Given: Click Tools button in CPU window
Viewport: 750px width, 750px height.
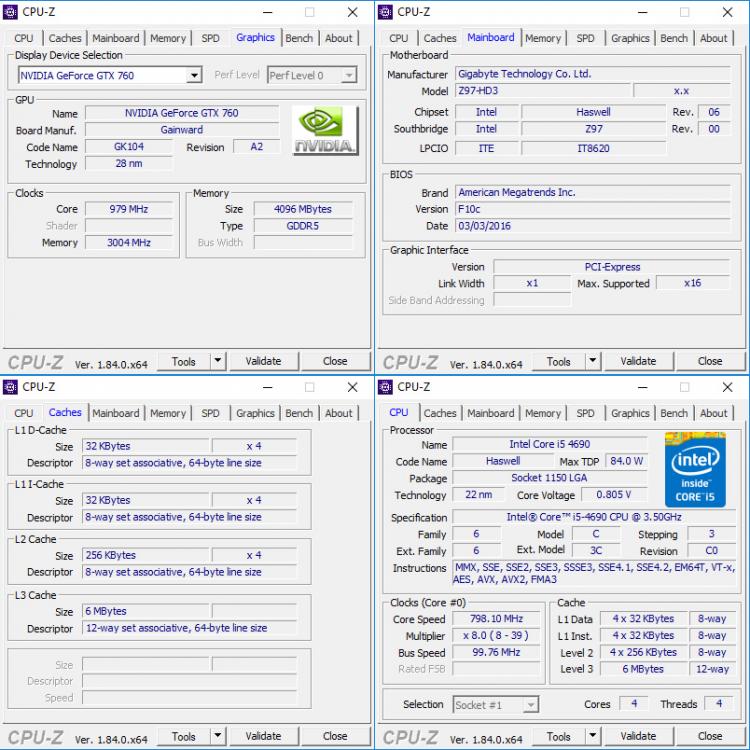Looking at the screenshot, I should [x=559, y=736].
